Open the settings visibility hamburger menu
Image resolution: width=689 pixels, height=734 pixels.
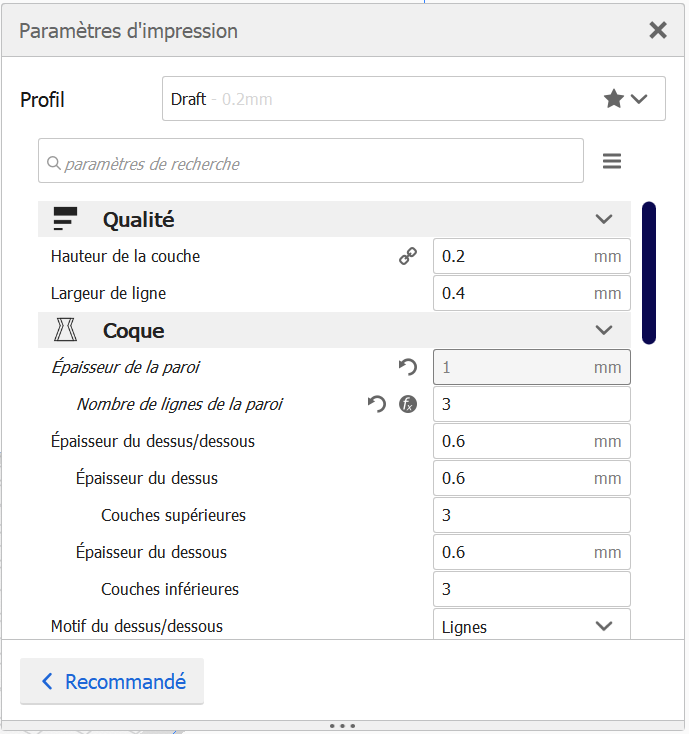[612, 161]
